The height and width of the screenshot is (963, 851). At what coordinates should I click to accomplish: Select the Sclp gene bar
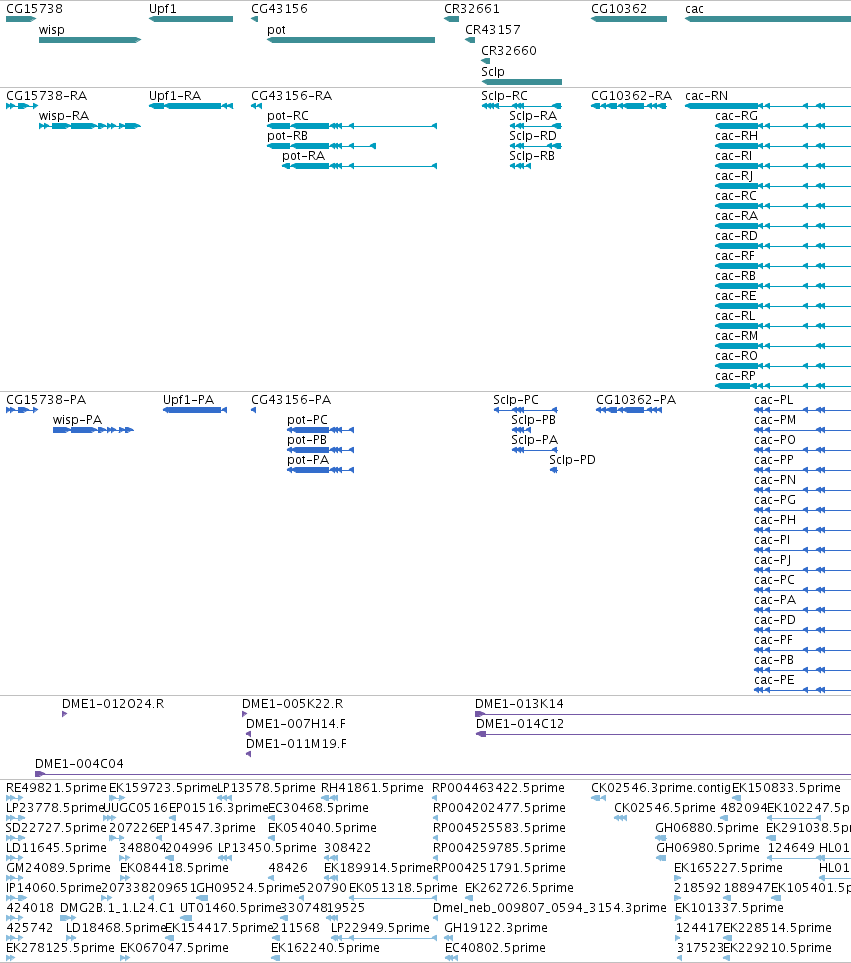(521, 82)
